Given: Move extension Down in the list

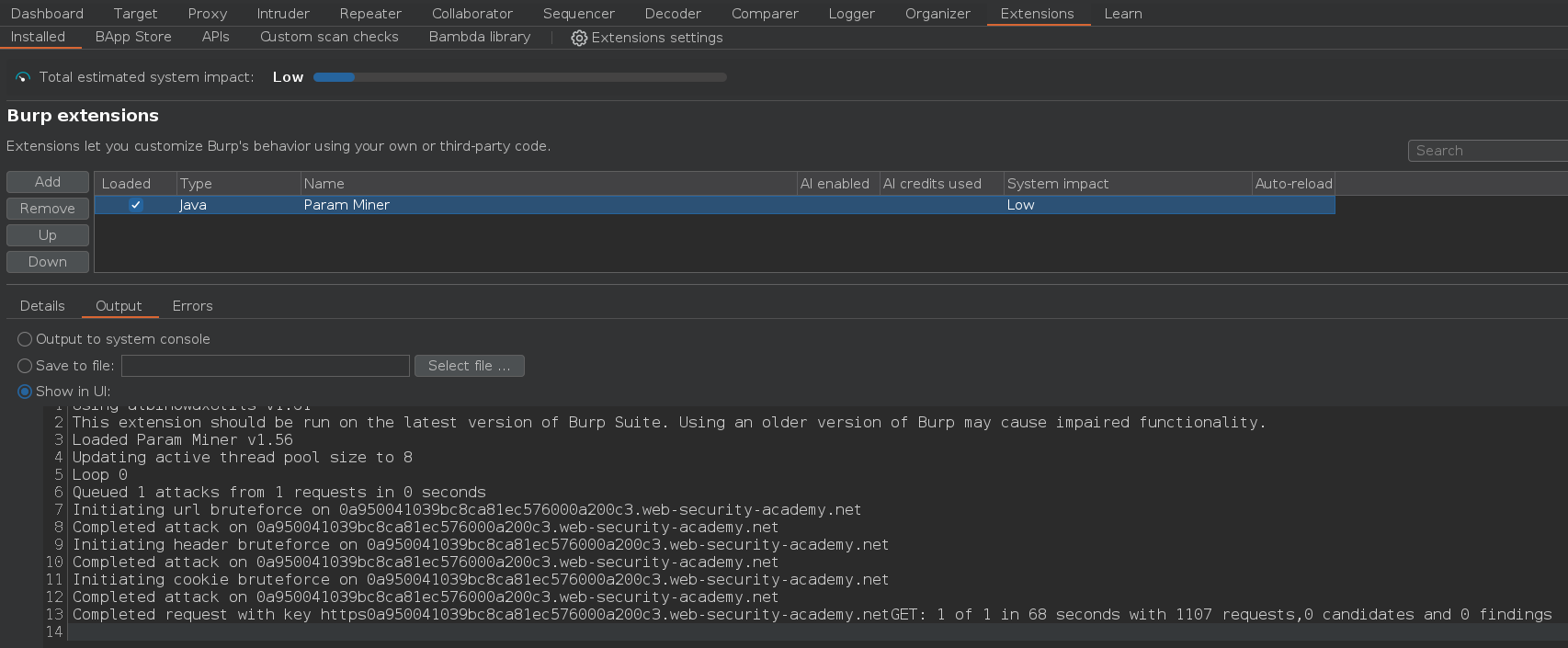Looking at the screenshot, I should [48, 262].
